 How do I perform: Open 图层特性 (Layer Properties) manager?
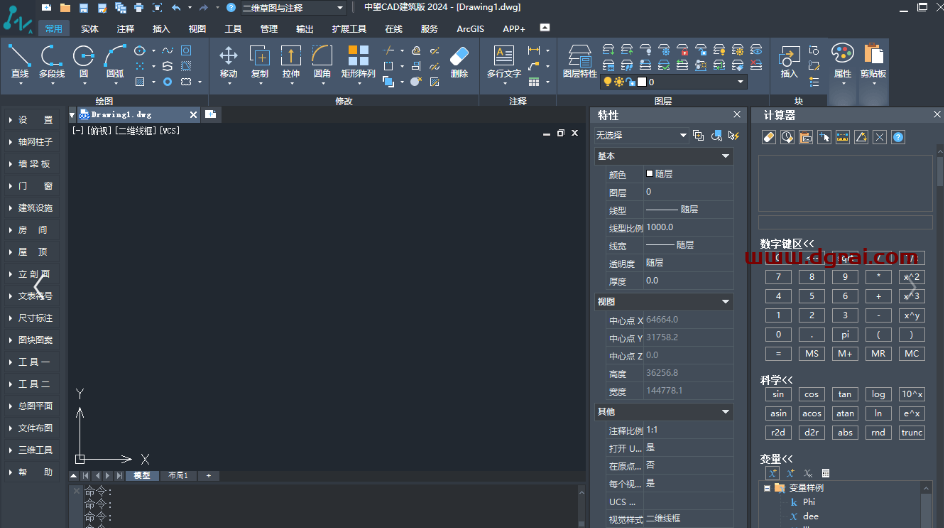[579, 60]
